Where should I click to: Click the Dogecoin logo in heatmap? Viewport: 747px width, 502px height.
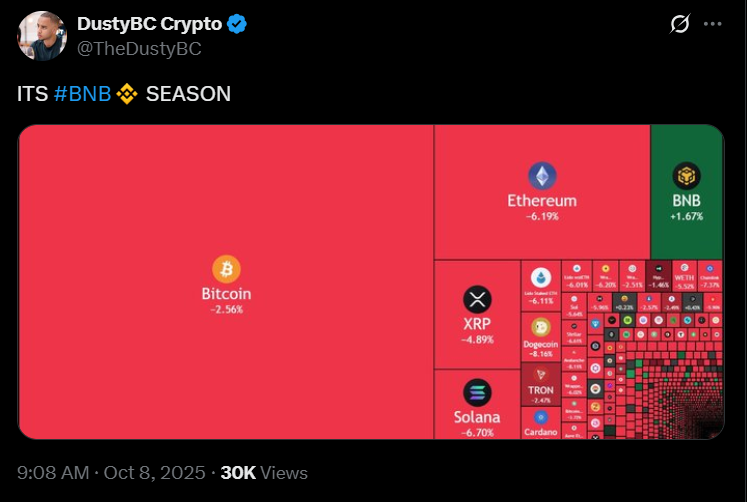click(x=541, y=327)
